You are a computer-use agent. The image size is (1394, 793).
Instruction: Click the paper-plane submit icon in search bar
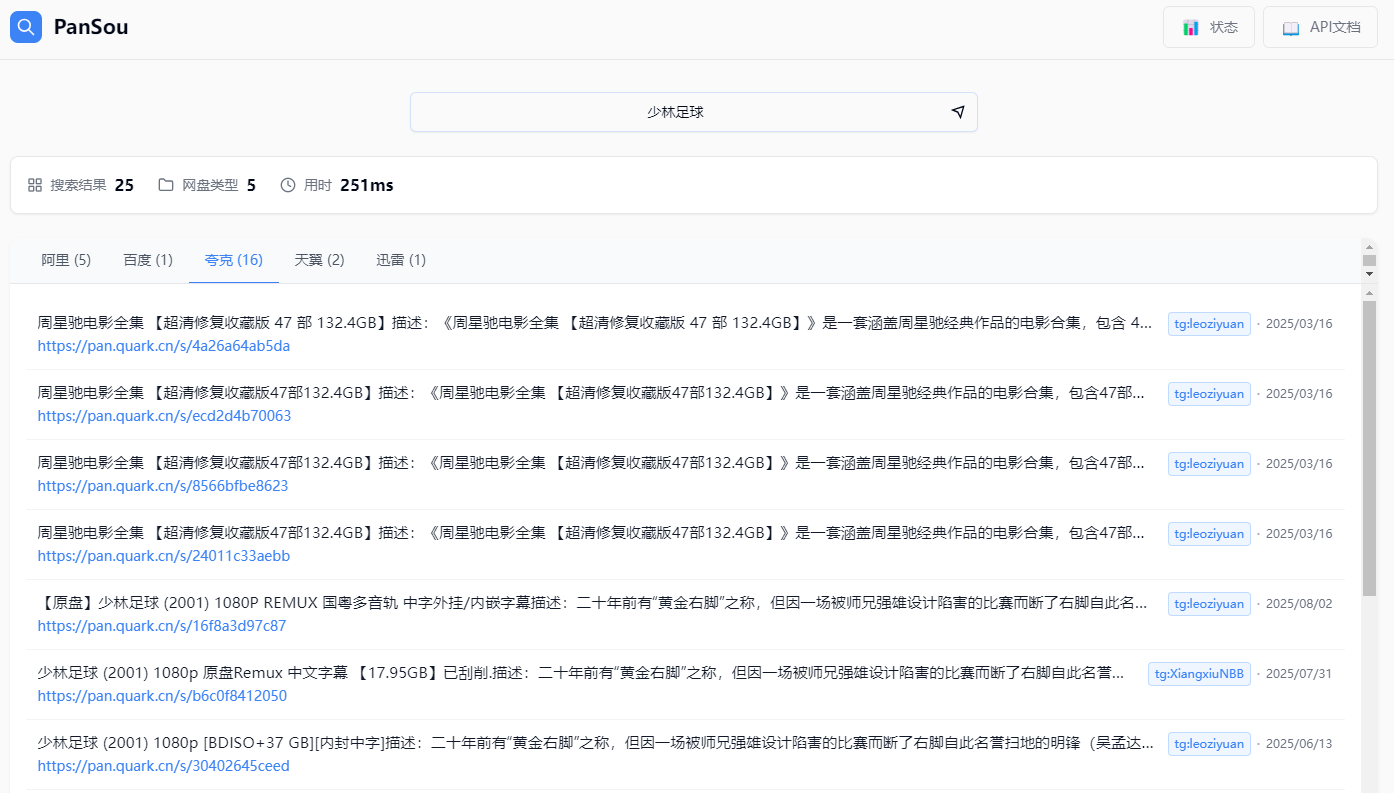click(x=957, y=112)
